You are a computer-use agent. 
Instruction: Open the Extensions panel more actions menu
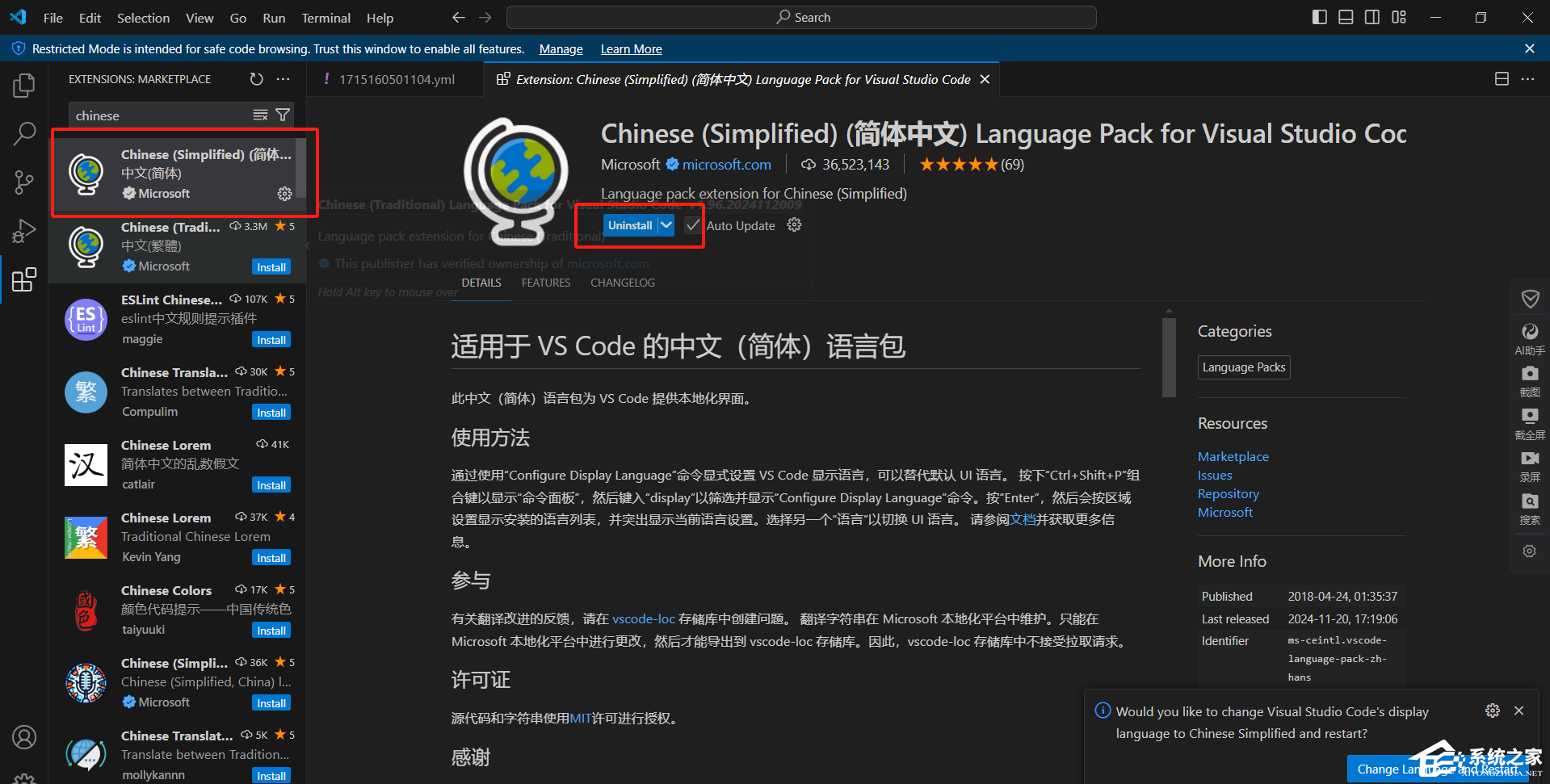pos(283,79)
